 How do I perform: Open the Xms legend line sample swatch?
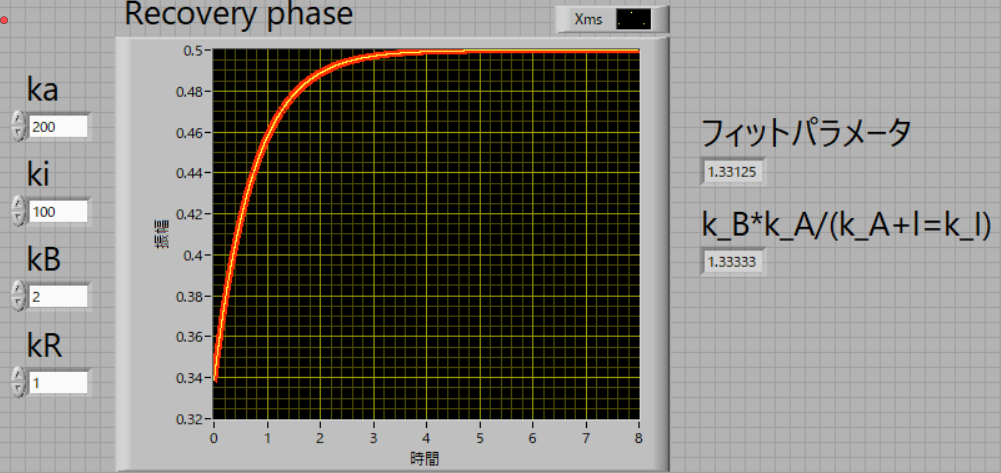point(634,19)
